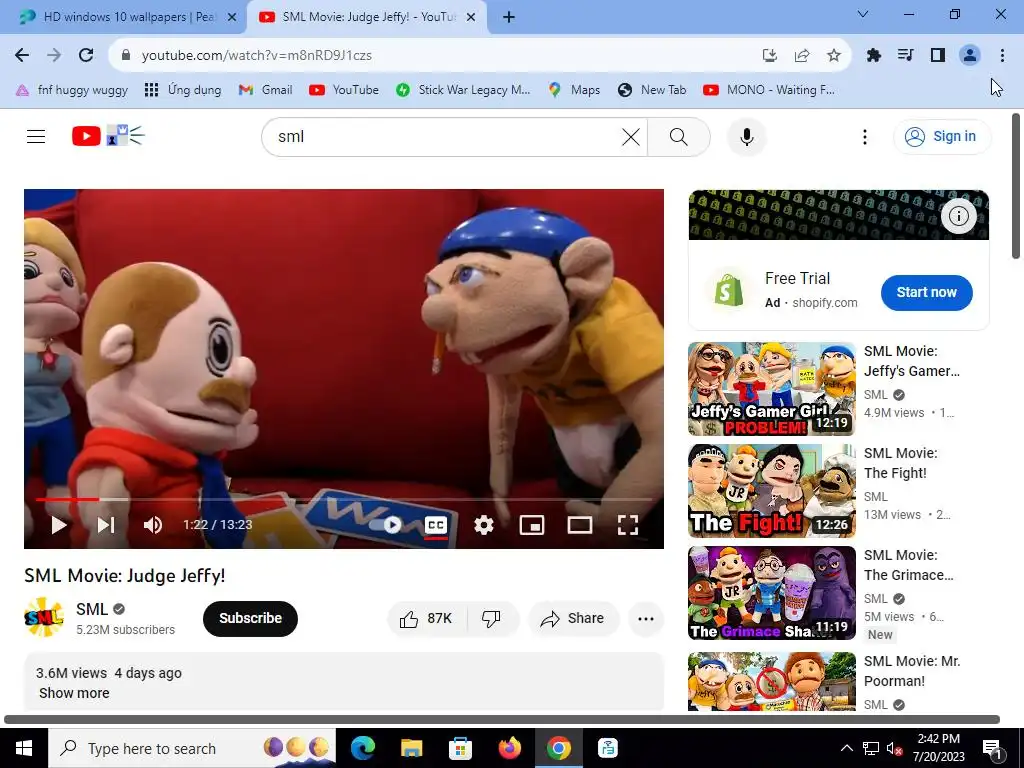Open File Explorer from taskbar
The width and height of the screenshot is (1024, 768).
coord(411,748)
